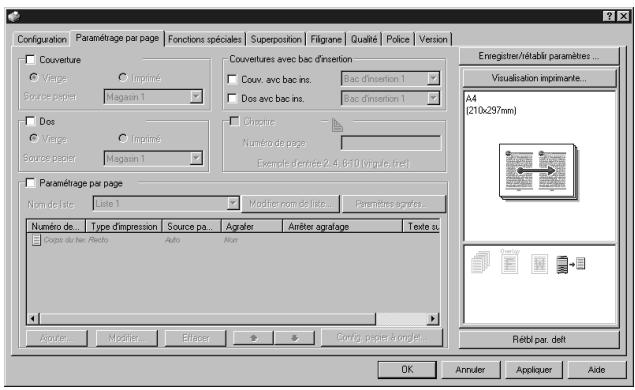Open the Superposition tab

[x=276, y=39]
